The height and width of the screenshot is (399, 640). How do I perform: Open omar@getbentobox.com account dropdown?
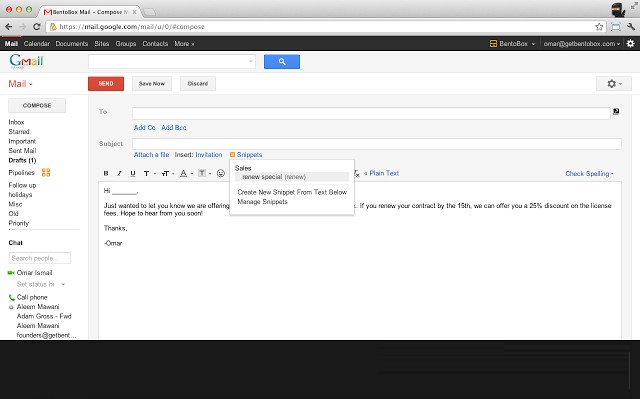tap(582, 44)
